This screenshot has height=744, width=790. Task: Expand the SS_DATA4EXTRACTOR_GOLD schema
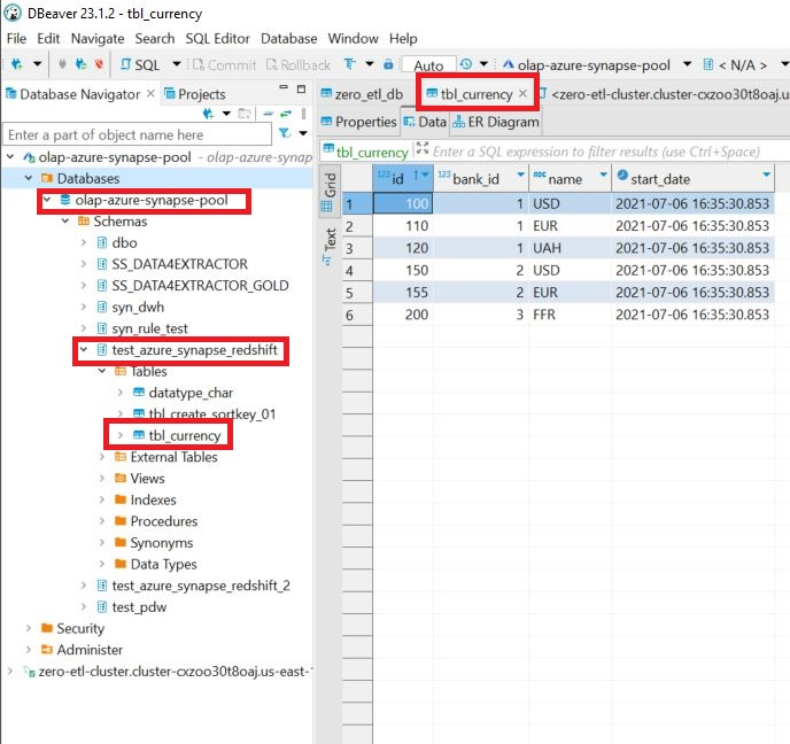[x=84, y=286]
